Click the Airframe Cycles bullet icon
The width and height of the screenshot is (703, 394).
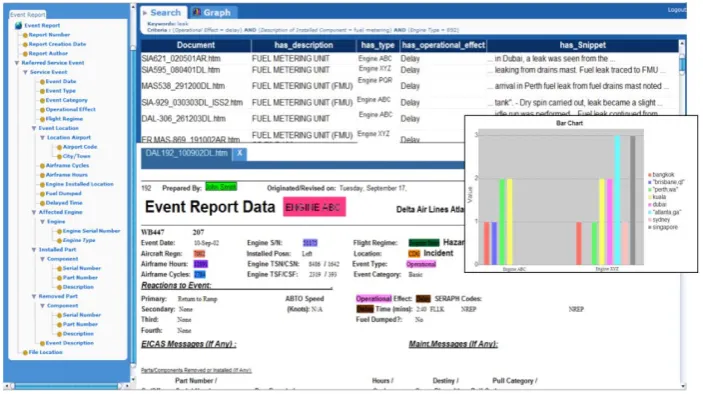coord(42,166)
